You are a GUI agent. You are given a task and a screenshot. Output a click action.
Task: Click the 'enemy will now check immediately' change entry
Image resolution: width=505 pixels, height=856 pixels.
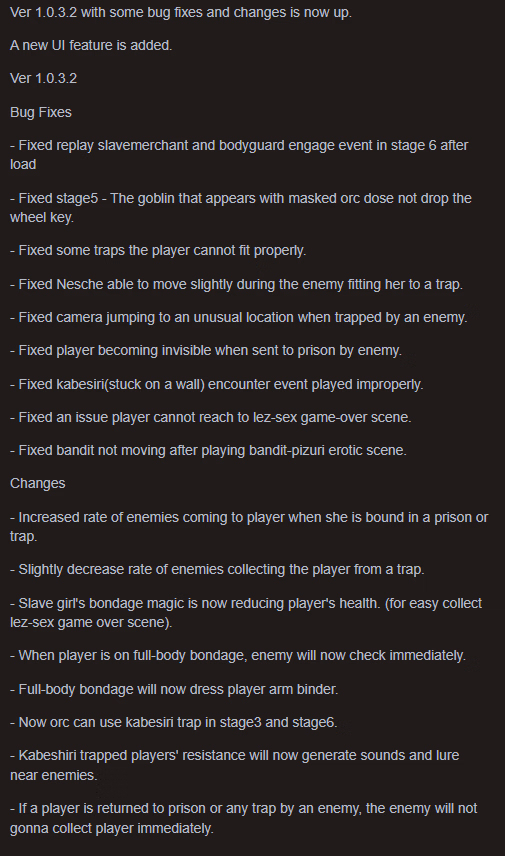(238, 656)
